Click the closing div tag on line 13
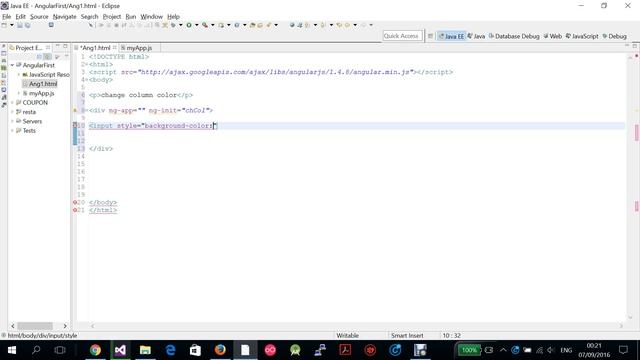The height and width of the screenshot is (360, 640). tap(101, 149)
